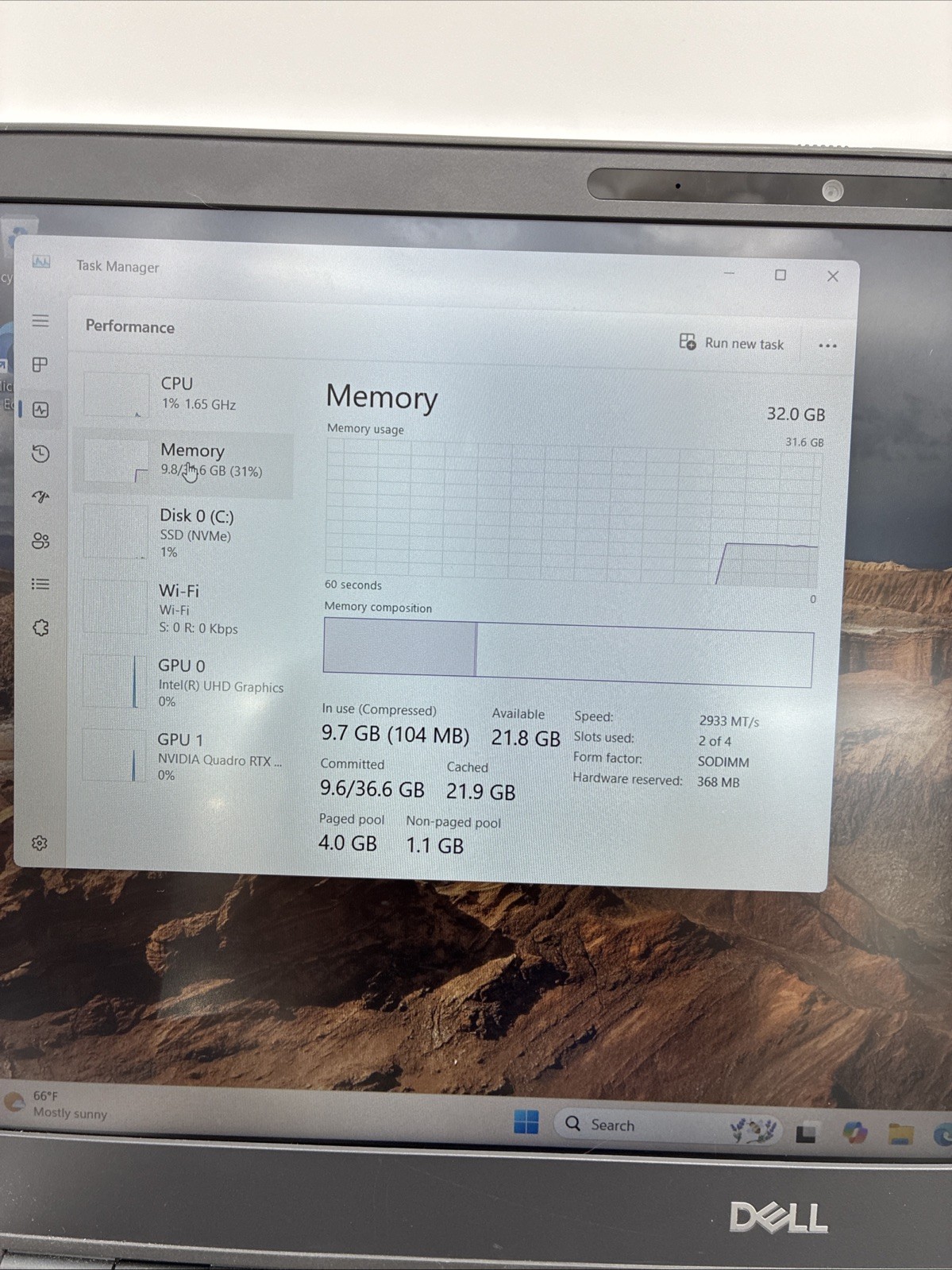Click the '21.8 GB' available value
This screenshot has width=952, height=1270.
tap(526, 738)
